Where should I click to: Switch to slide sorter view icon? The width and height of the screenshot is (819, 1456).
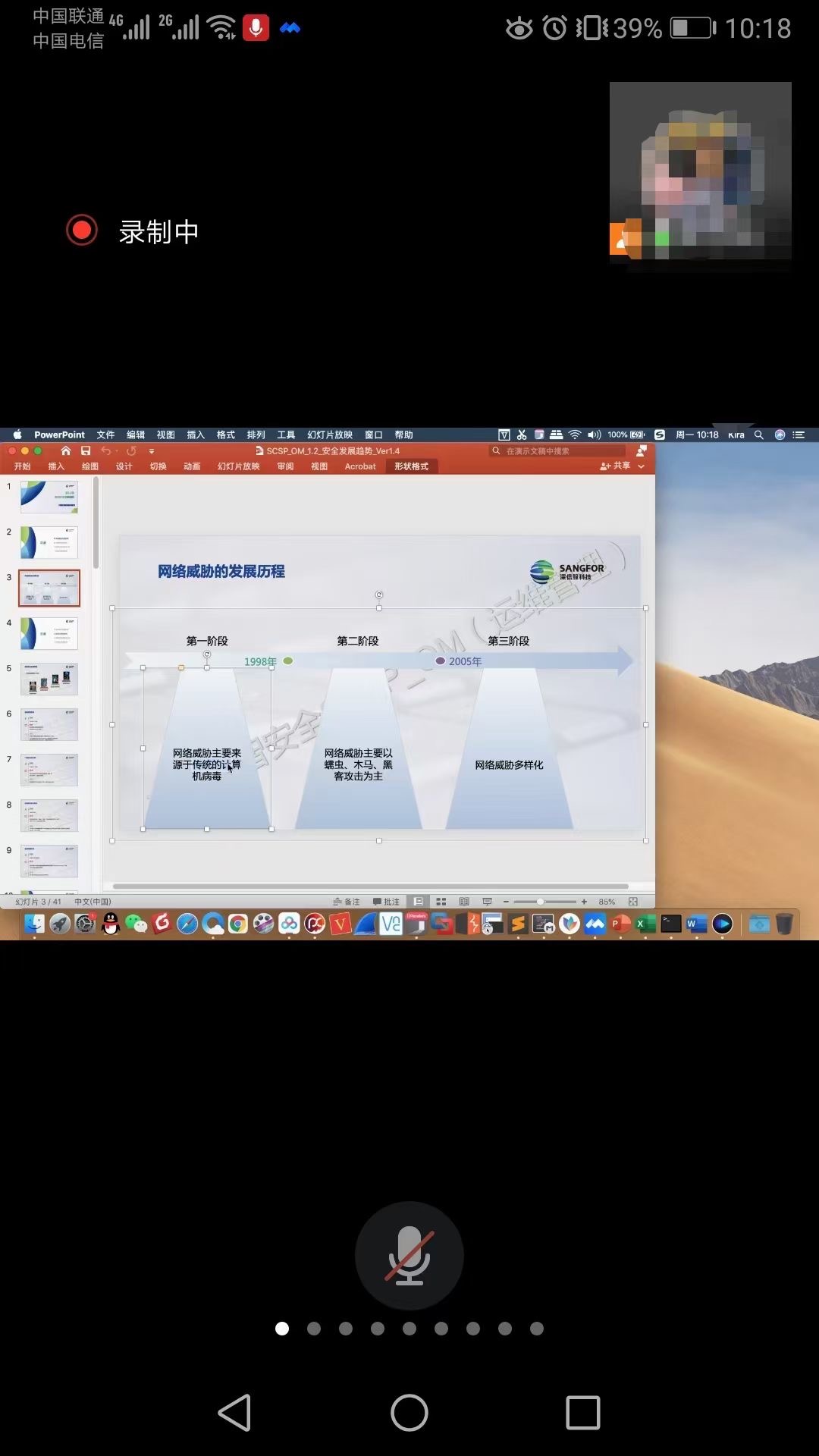(x=441, y=902)
